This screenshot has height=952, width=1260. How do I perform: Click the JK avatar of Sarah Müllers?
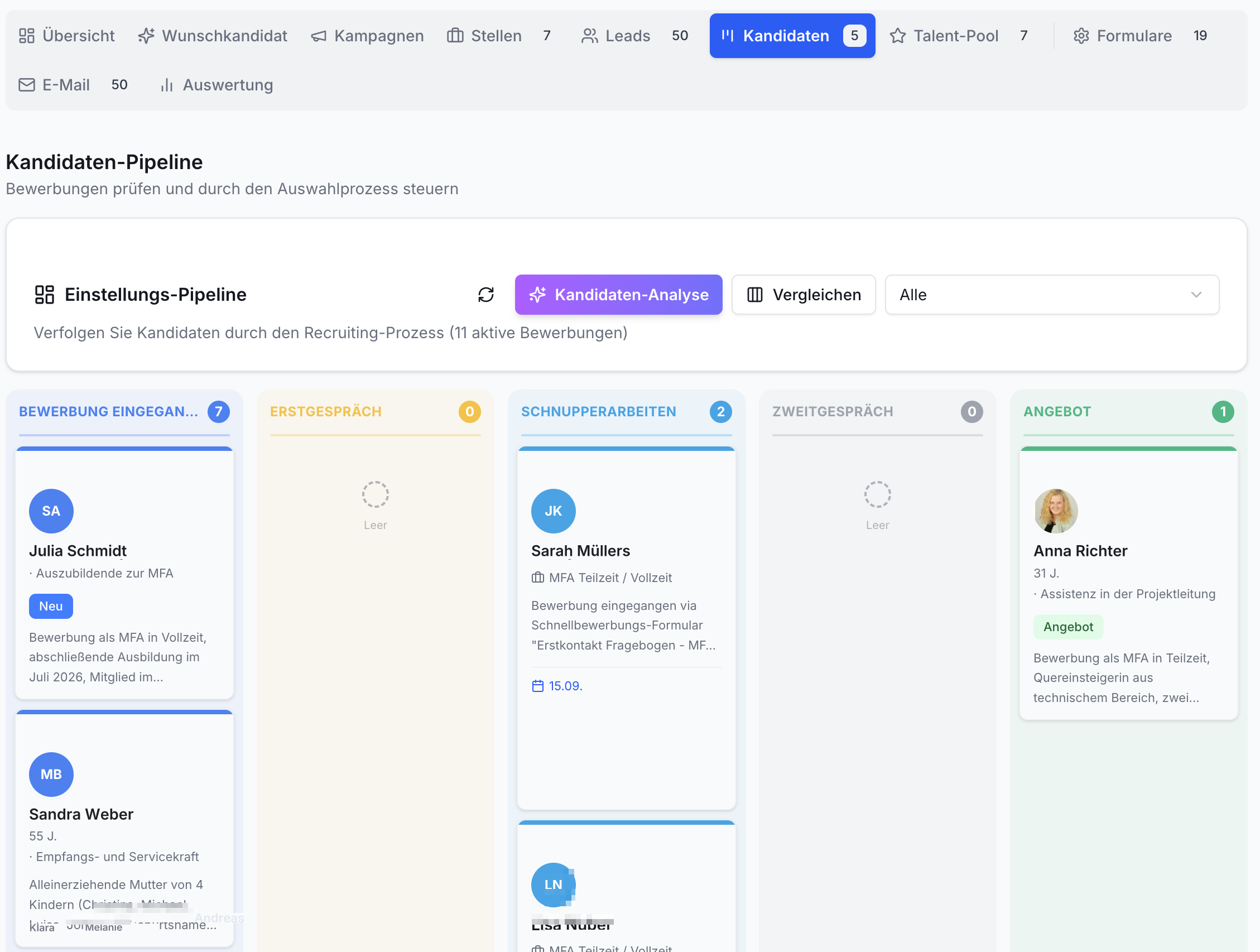coord(553,511)
